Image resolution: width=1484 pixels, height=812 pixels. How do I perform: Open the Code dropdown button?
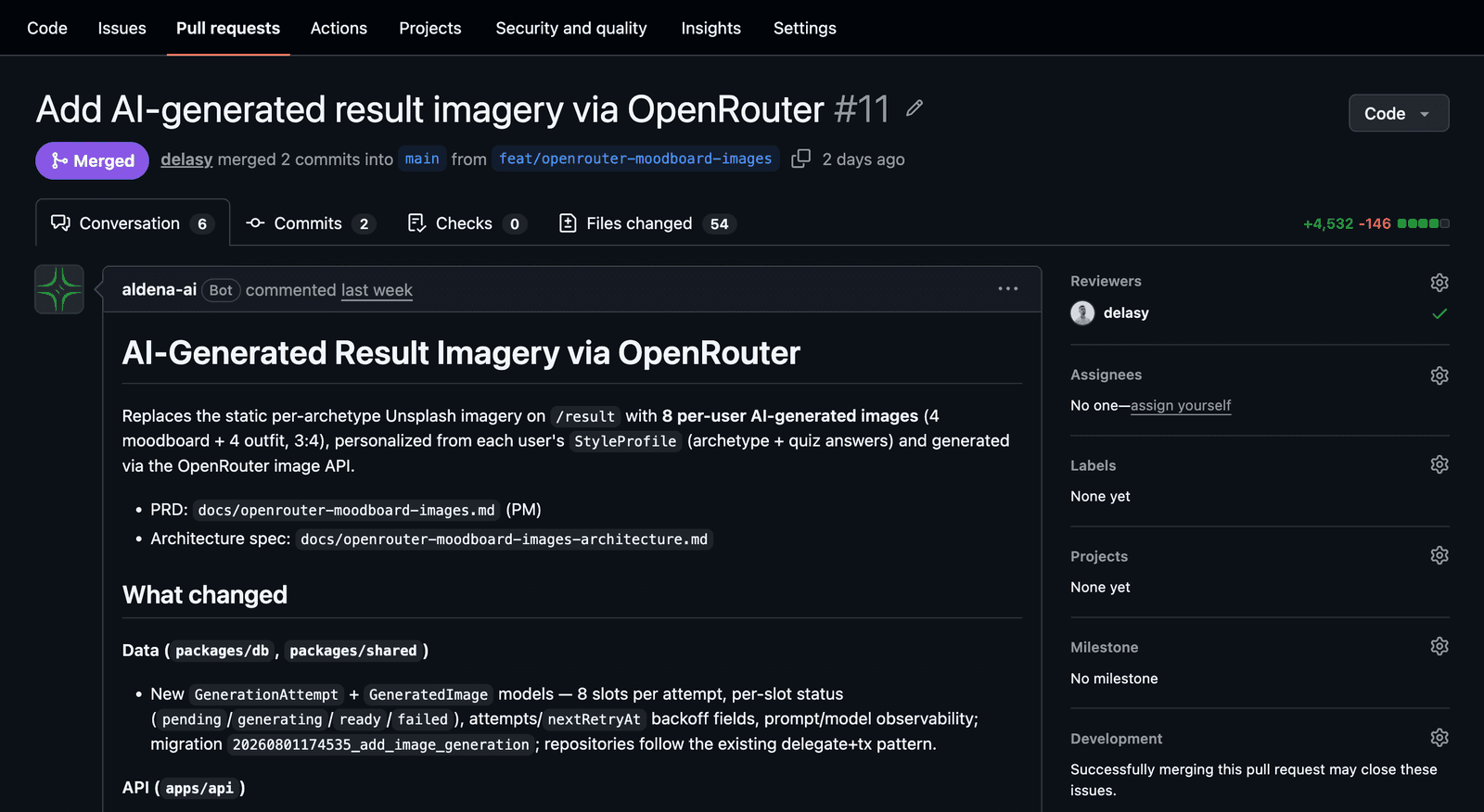click(x=1399, y=113)
